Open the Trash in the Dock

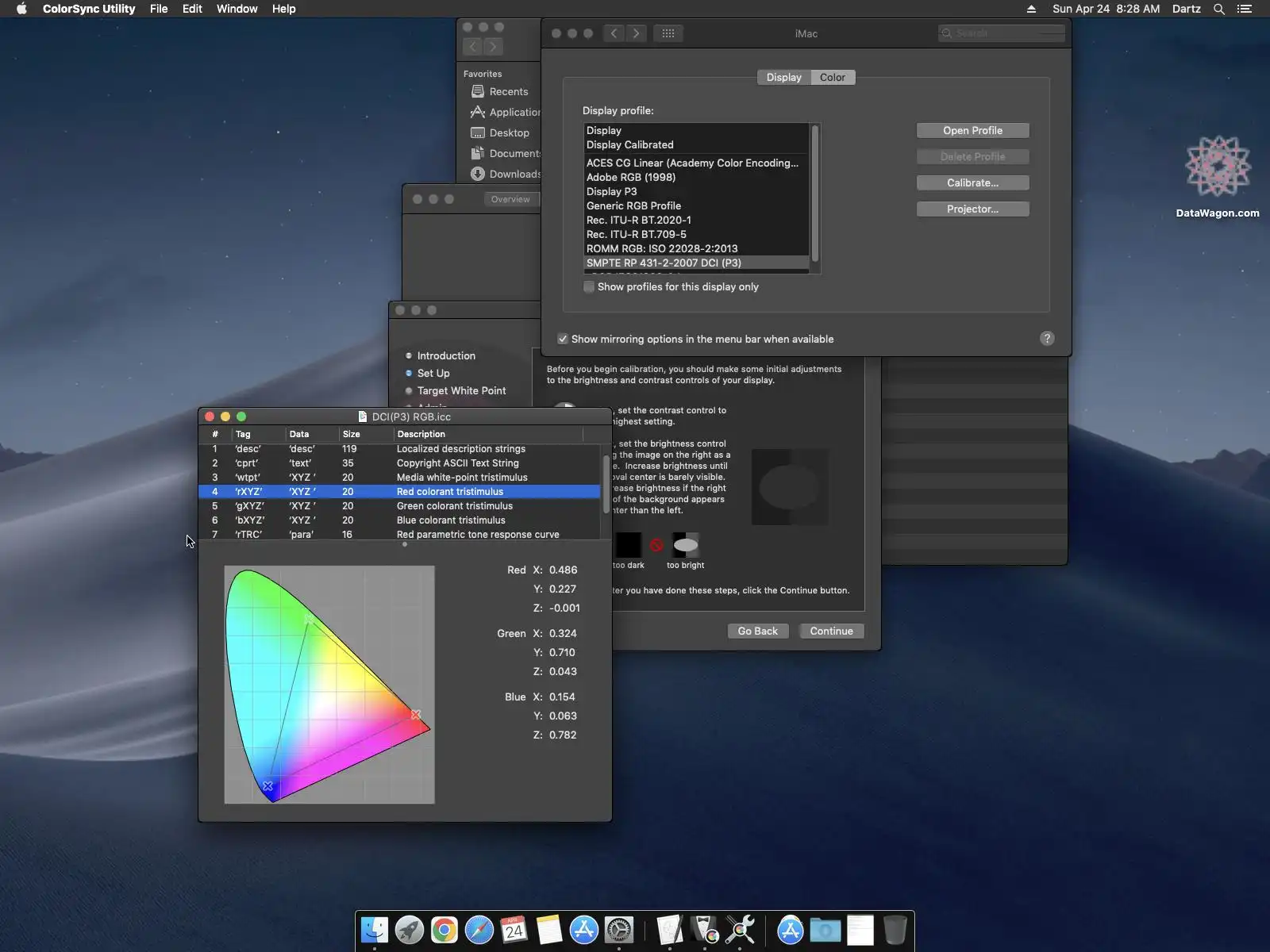(895, 930)
